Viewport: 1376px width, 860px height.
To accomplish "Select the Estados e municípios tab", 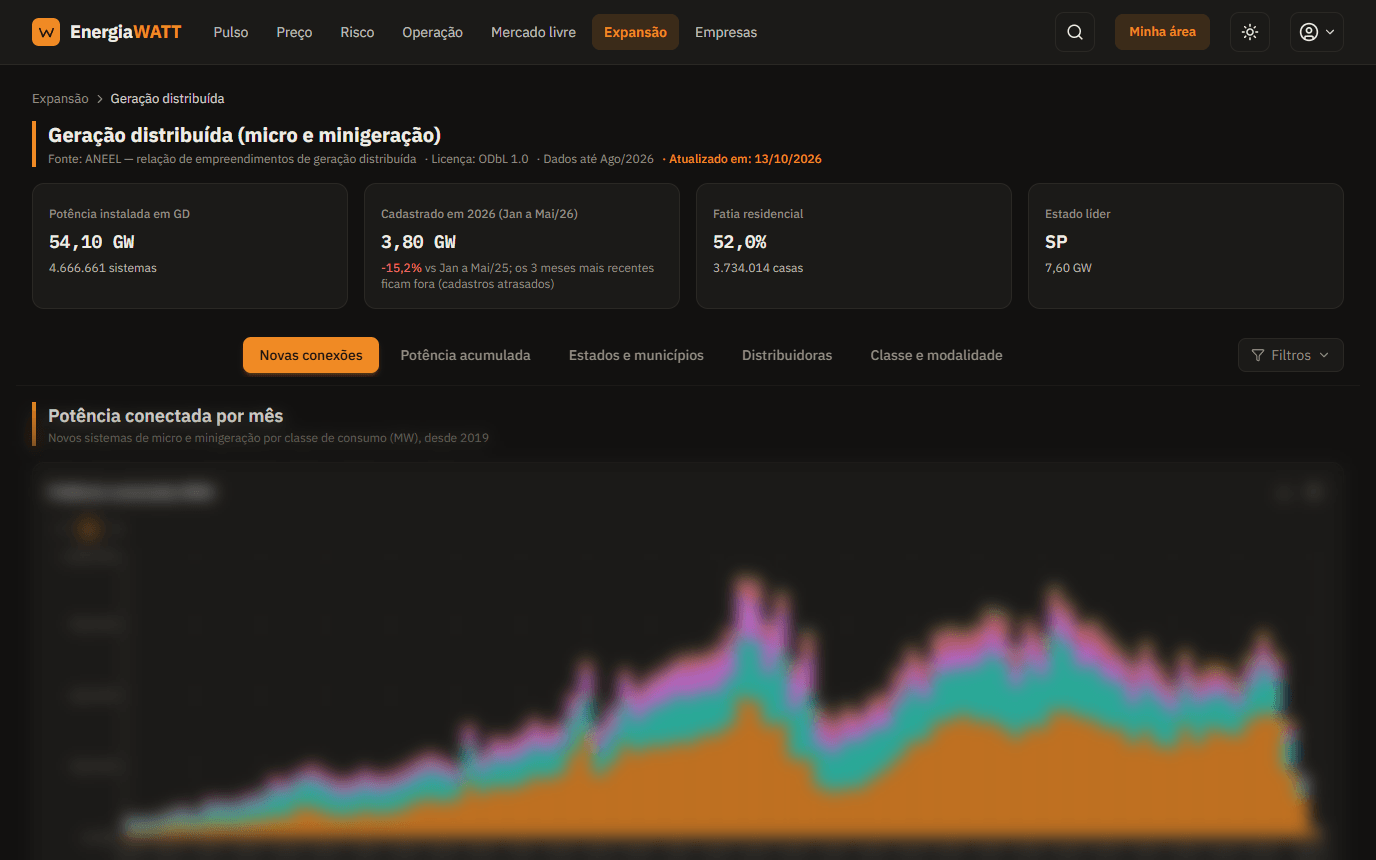I will (x=636, y=355).
